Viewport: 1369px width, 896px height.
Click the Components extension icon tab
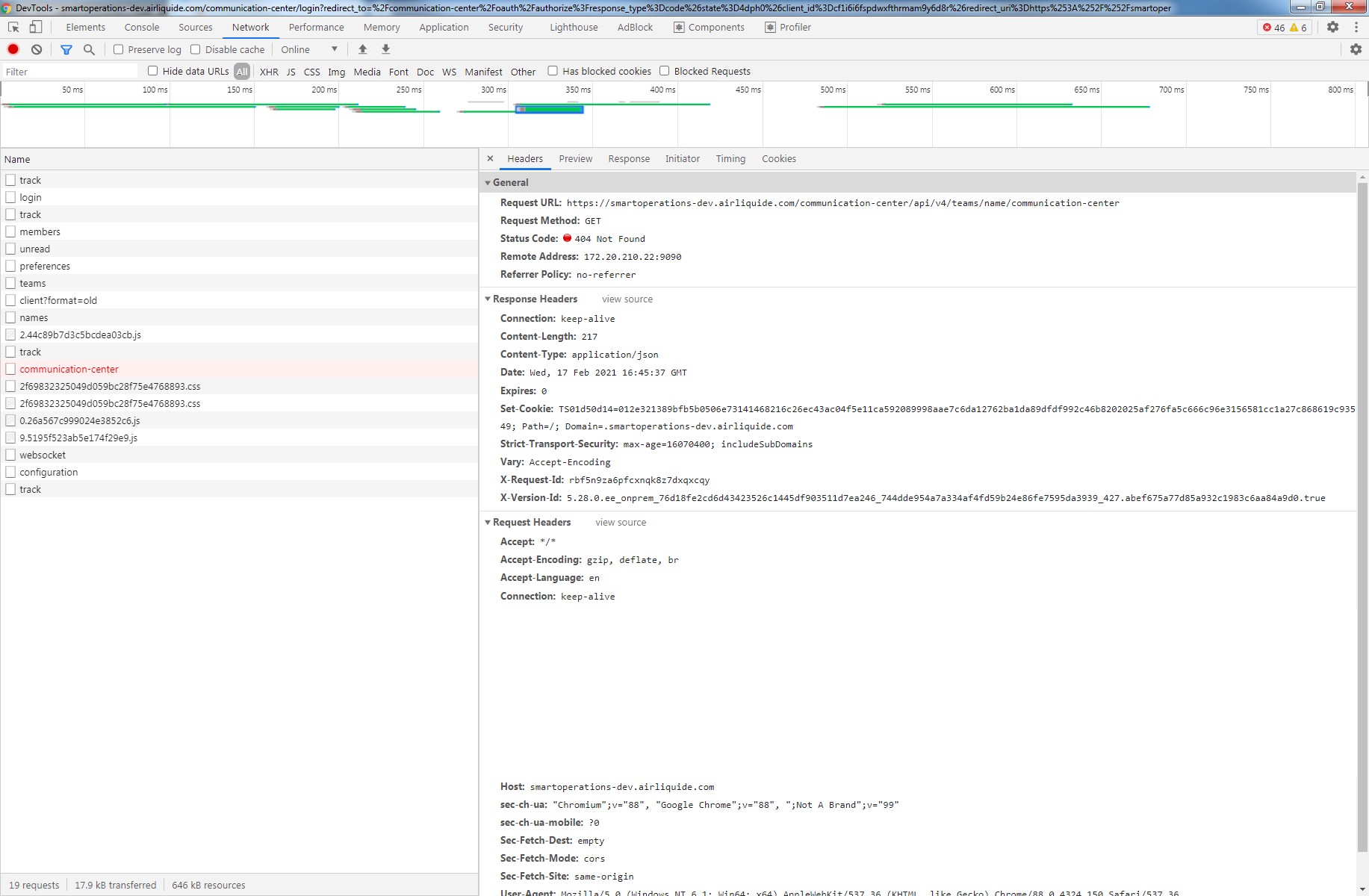pyautogui.click(x=709, y=27)
